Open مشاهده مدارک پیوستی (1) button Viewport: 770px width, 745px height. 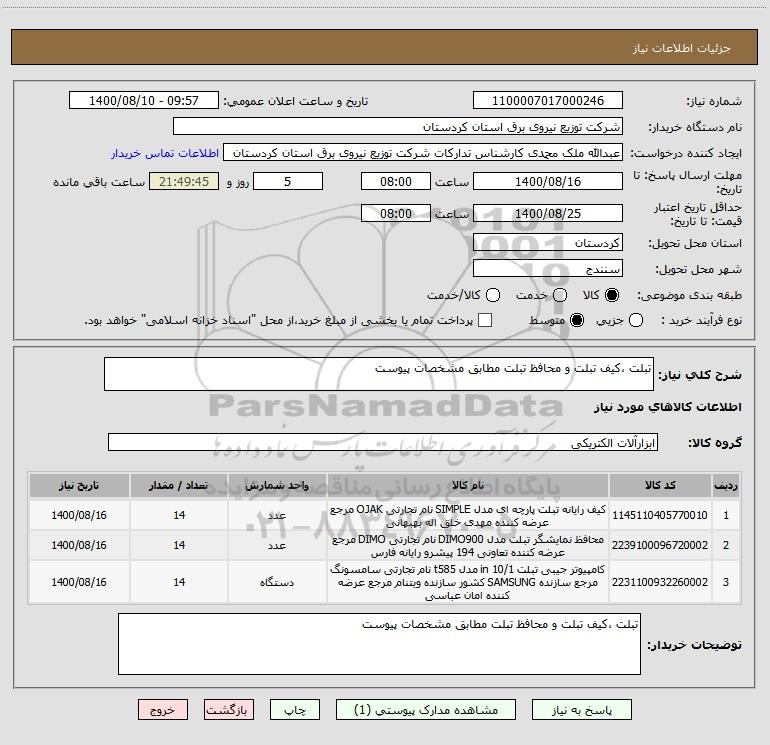point(426,710)
